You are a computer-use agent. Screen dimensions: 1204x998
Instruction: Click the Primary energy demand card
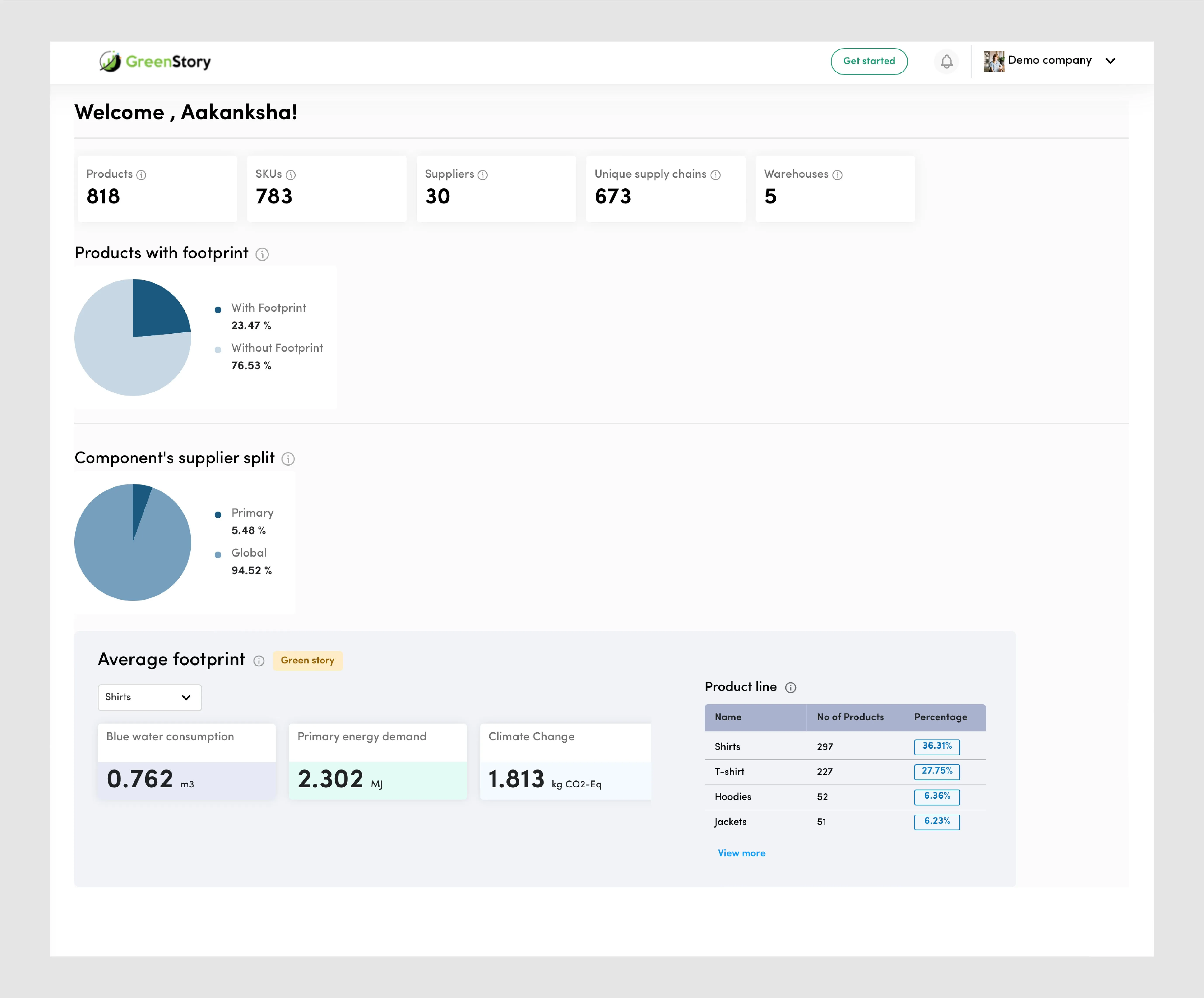tap(378, 761)
